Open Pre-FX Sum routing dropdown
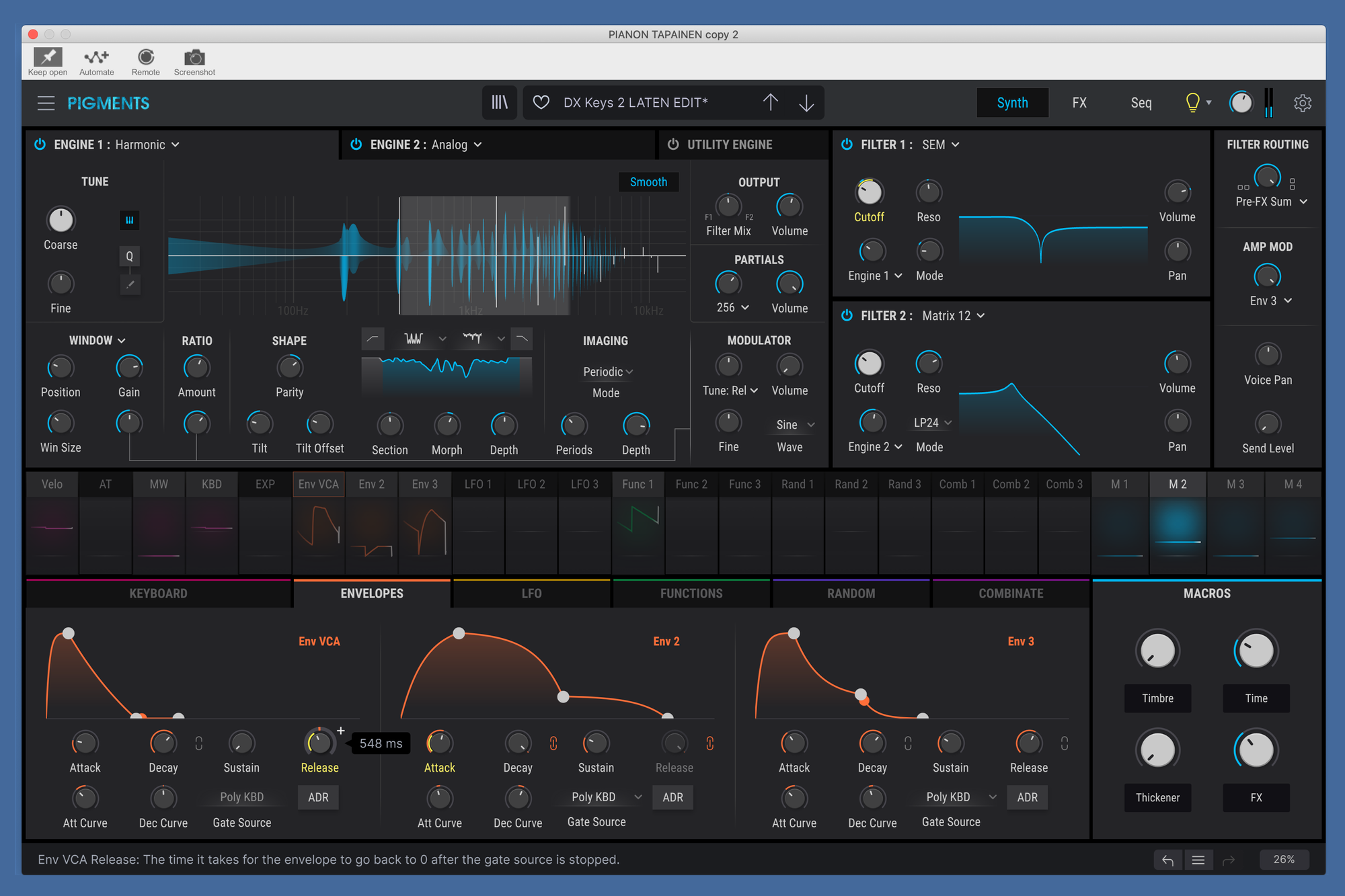 pyautogui.click(x=1271, y=202)
